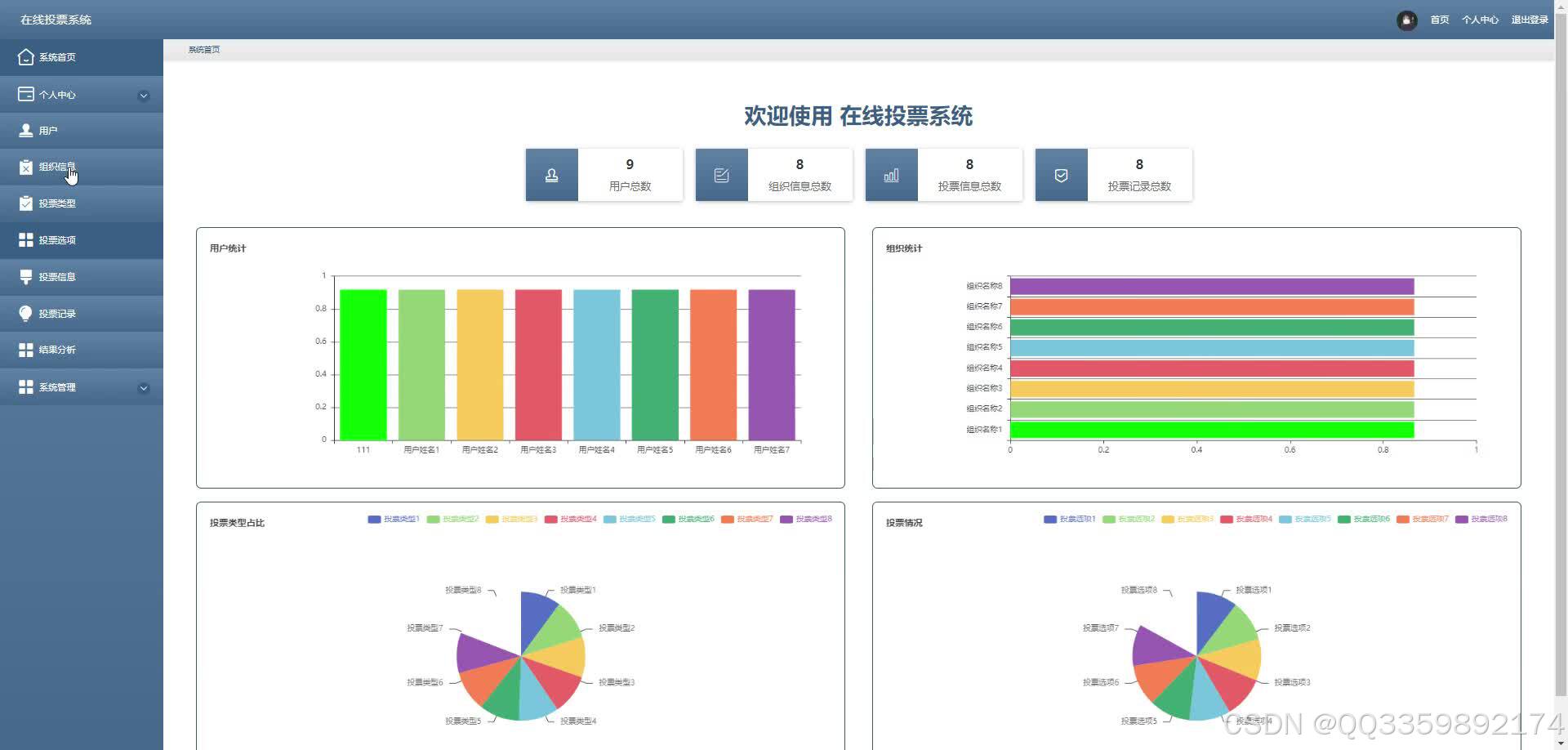Click the 投票信息总数 label
Screen dimensions: 1568x750
coord(969,186)
